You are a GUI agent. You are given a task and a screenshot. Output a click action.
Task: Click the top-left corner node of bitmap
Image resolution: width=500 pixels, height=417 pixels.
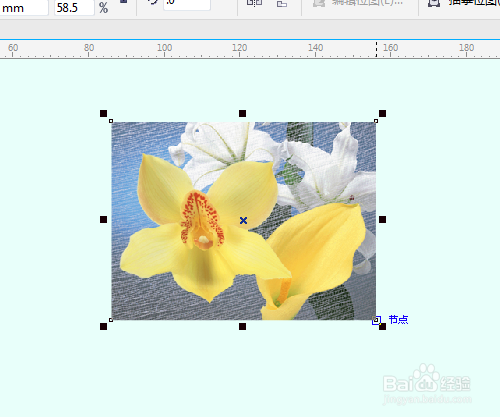tap(111, 121)
